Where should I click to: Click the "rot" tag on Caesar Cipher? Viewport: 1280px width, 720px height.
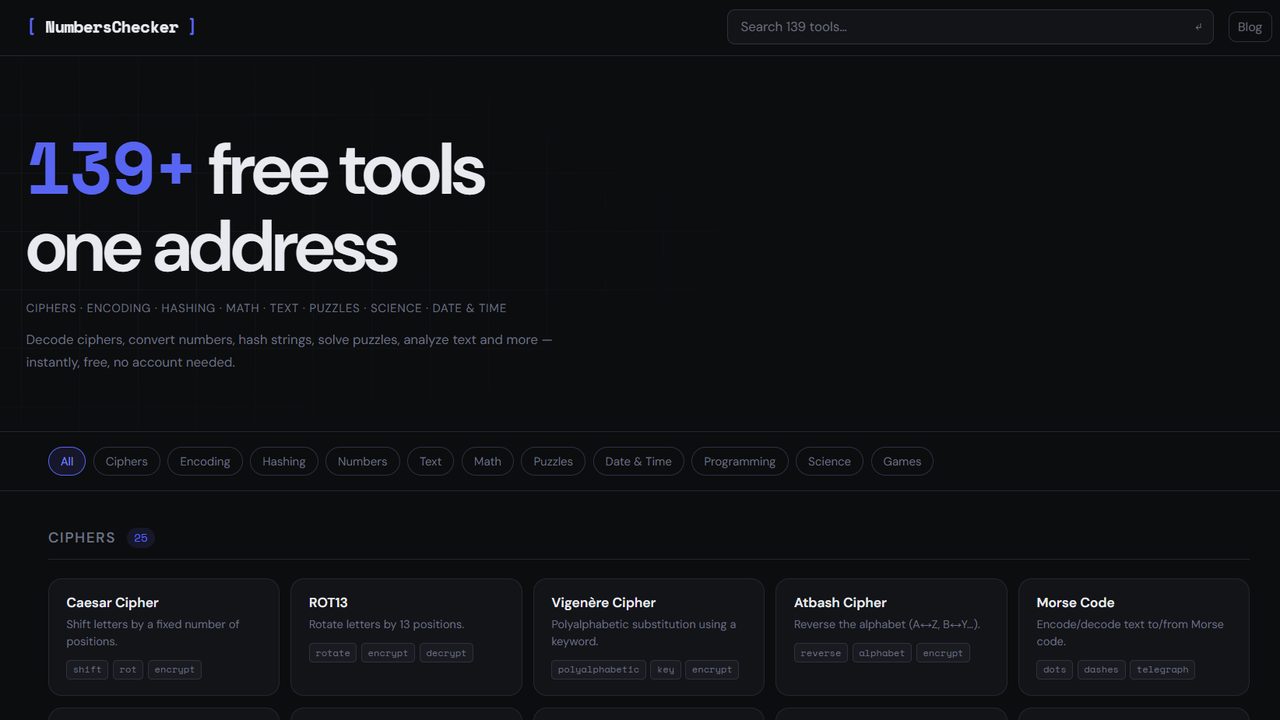128,670
